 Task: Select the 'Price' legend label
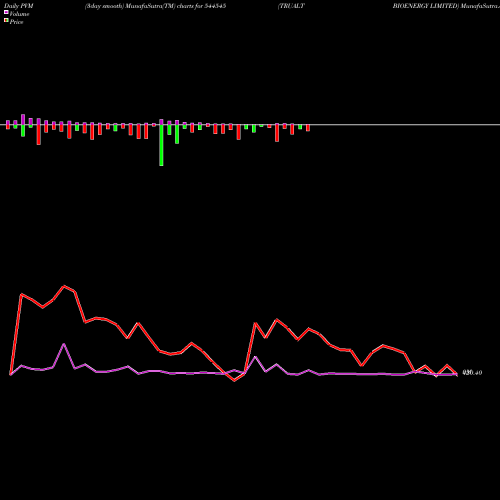(16, 22)
